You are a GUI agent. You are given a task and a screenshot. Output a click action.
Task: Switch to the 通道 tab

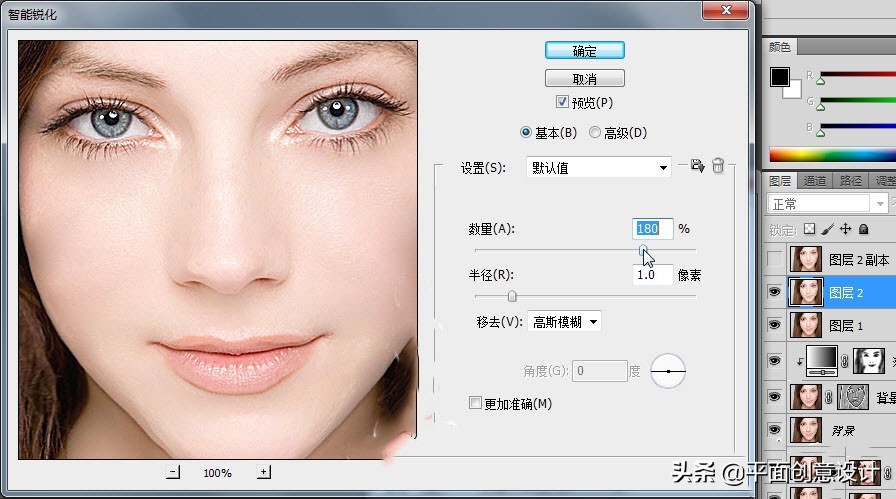coord(814,181)
